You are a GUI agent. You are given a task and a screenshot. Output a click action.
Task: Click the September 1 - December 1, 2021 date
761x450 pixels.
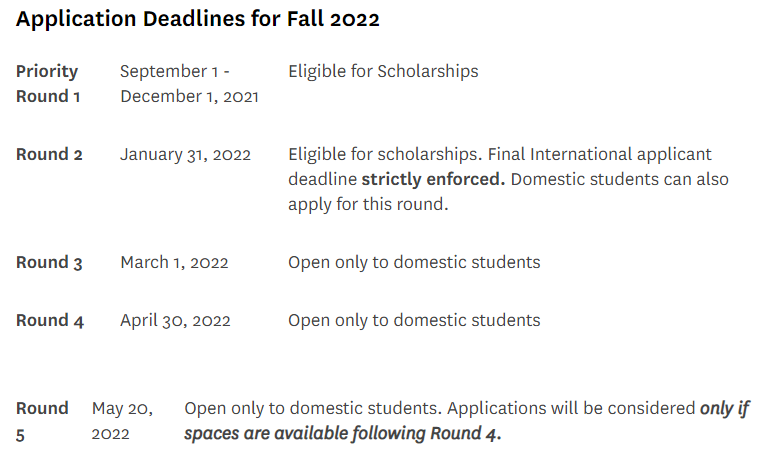coord(189,83)
